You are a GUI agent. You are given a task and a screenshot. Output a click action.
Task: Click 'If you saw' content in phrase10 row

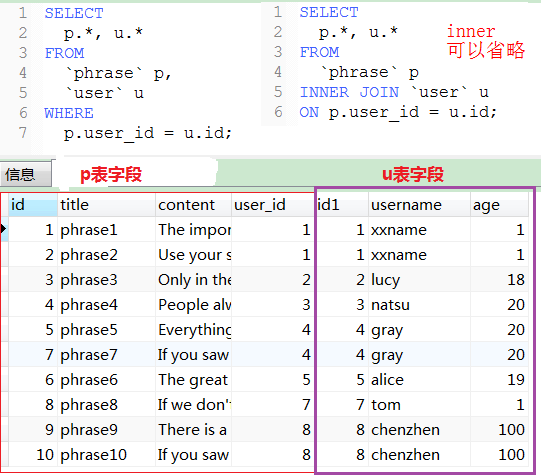click(x=193, y=455)
